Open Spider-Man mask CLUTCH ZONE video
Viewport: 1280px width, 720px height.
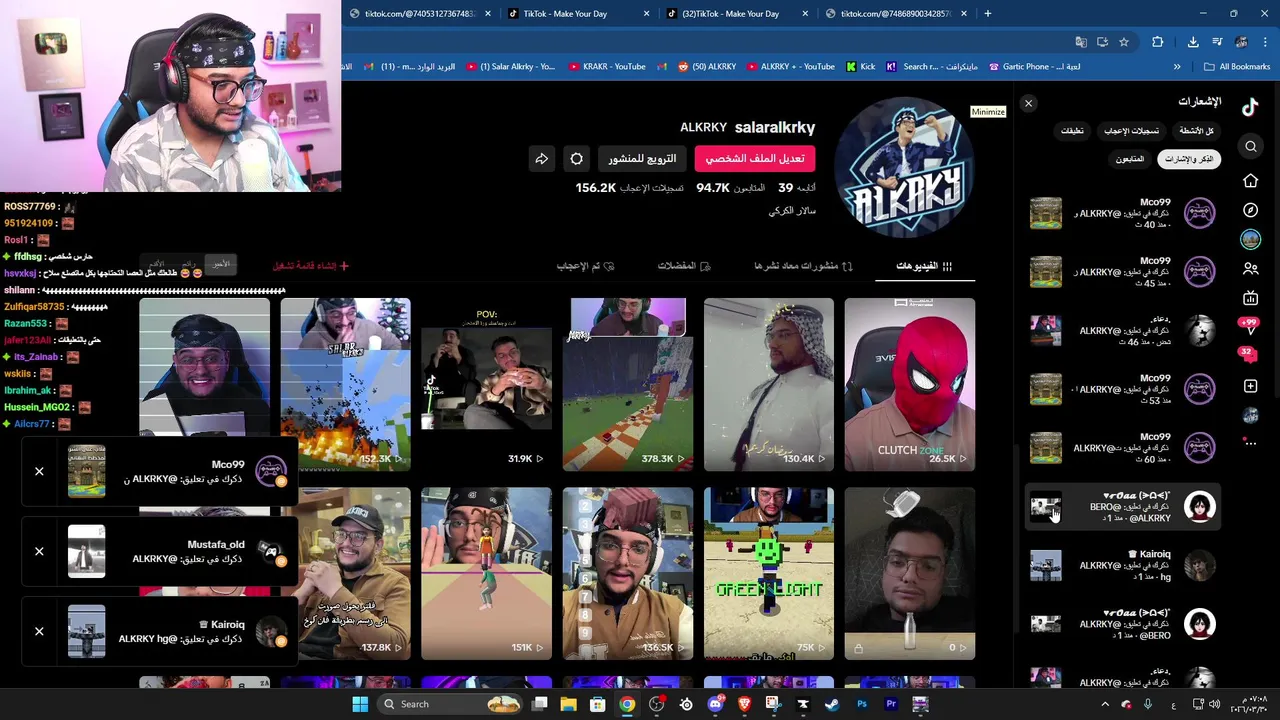coord(909,384)
